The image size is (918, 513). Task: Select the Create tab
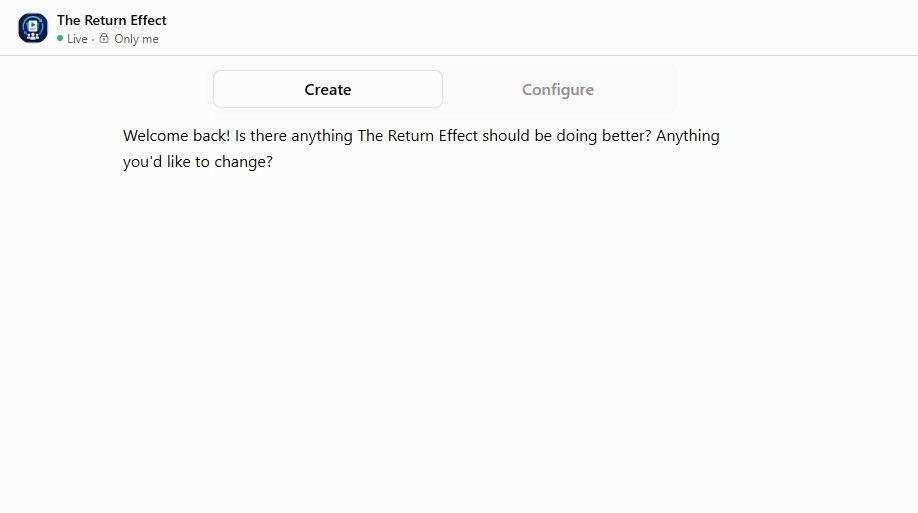pyautogui.click(x=328, y=89)
